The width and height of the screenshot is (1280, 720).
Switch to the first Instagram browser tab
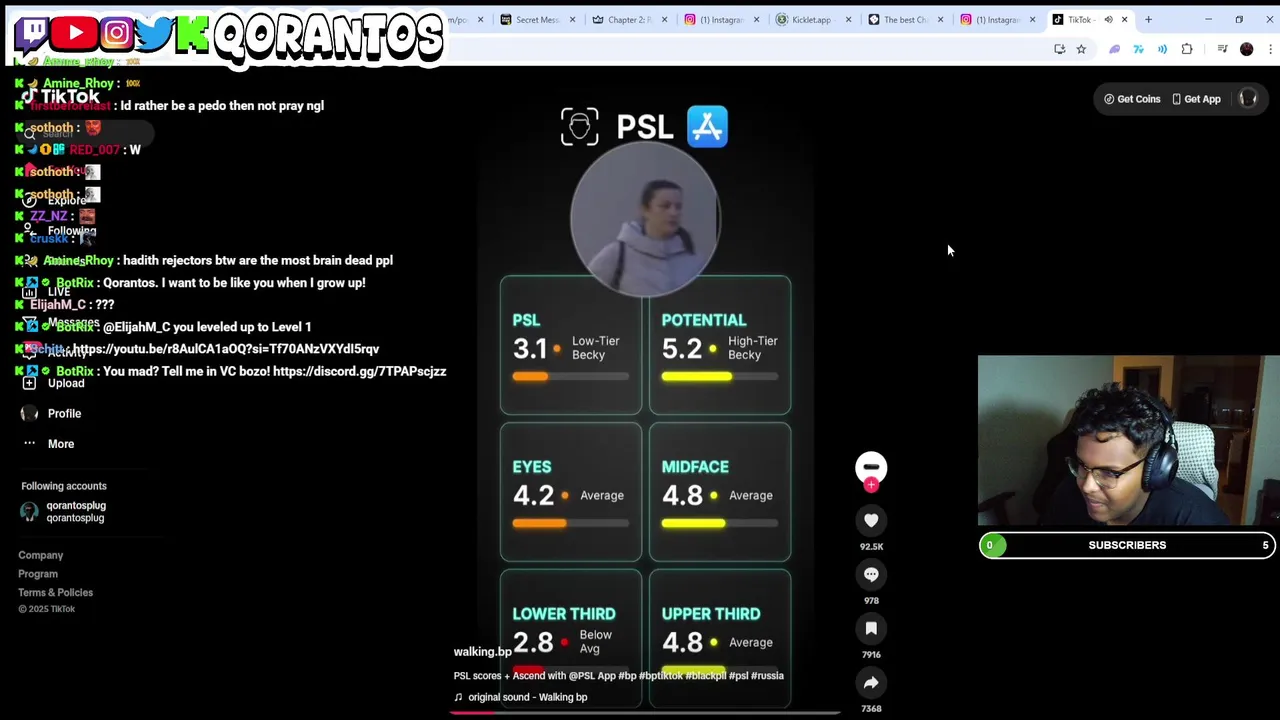(x=721, y=20)
